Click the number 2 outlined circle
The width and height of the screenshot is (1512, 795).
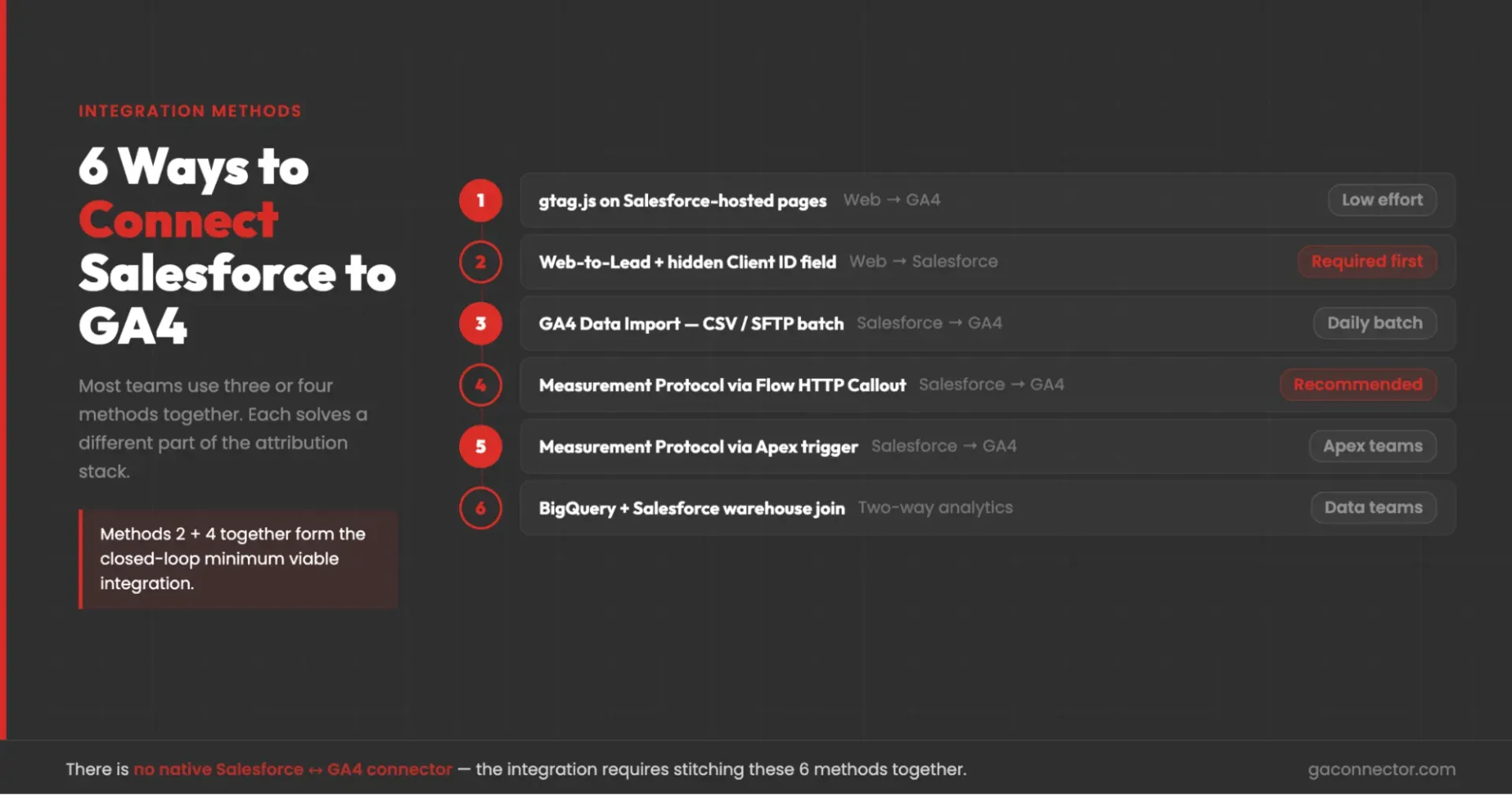coord(480,262)
